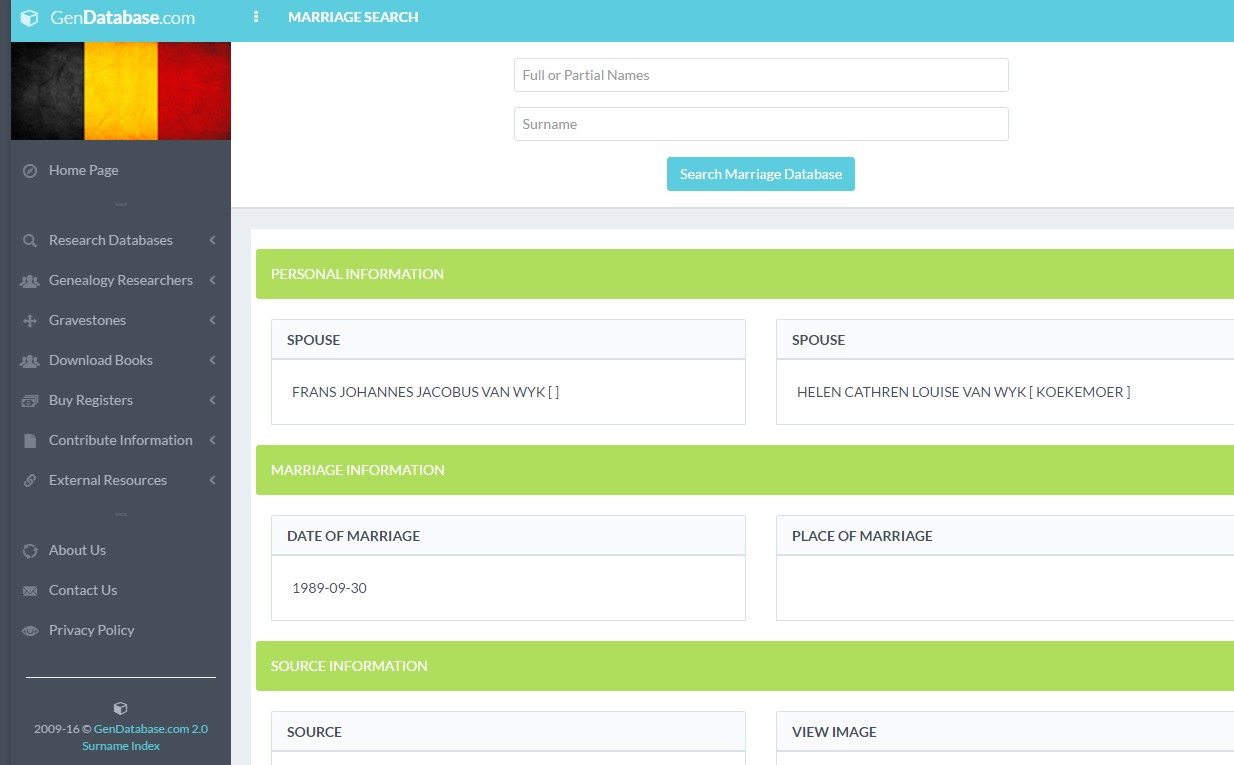This screenshot has width=1234, height=765.
Task: Expand the External Resources submenu arrow
Action: pyautogui.click(x=212, y=480)
